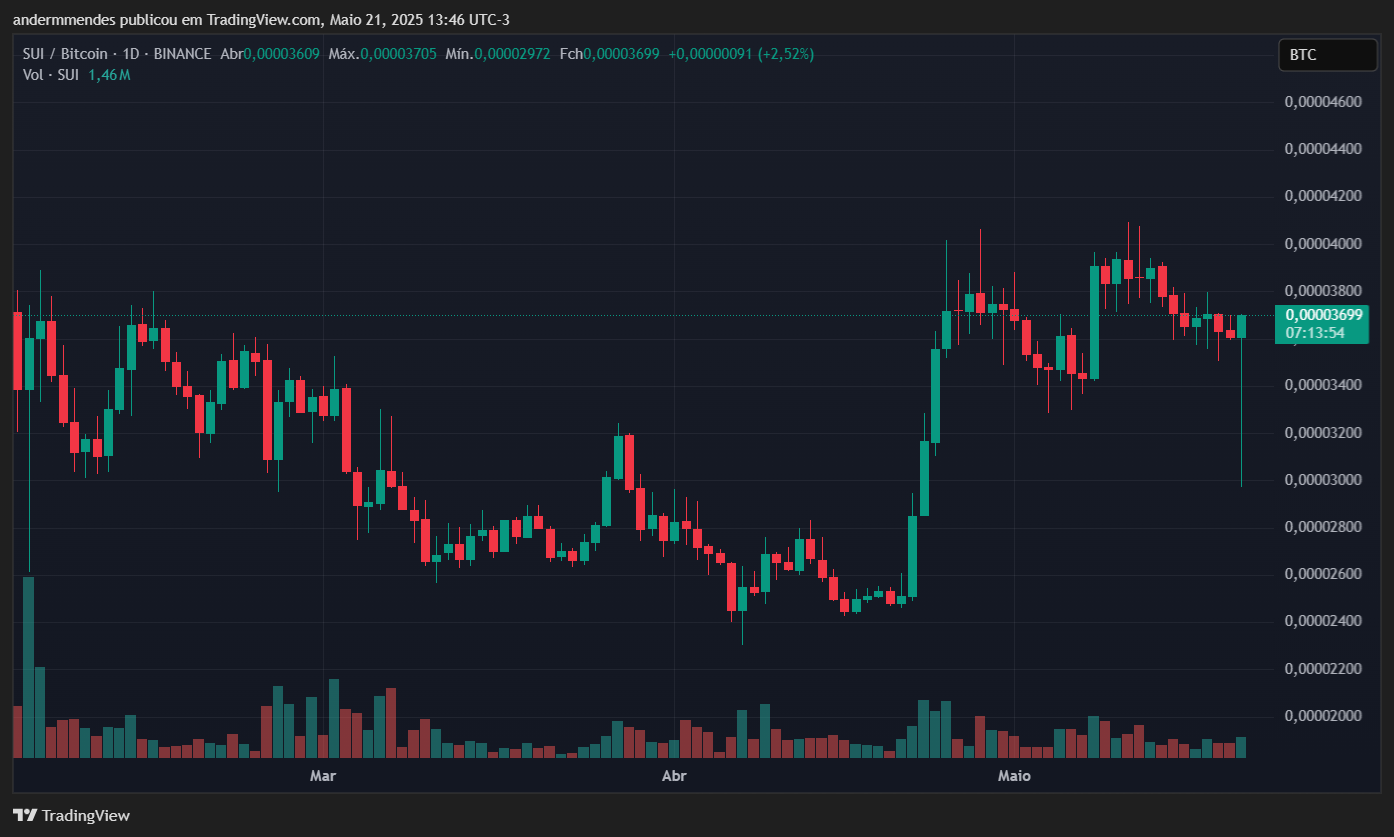Open the BTC currency selector

[x=1327, y=55]
